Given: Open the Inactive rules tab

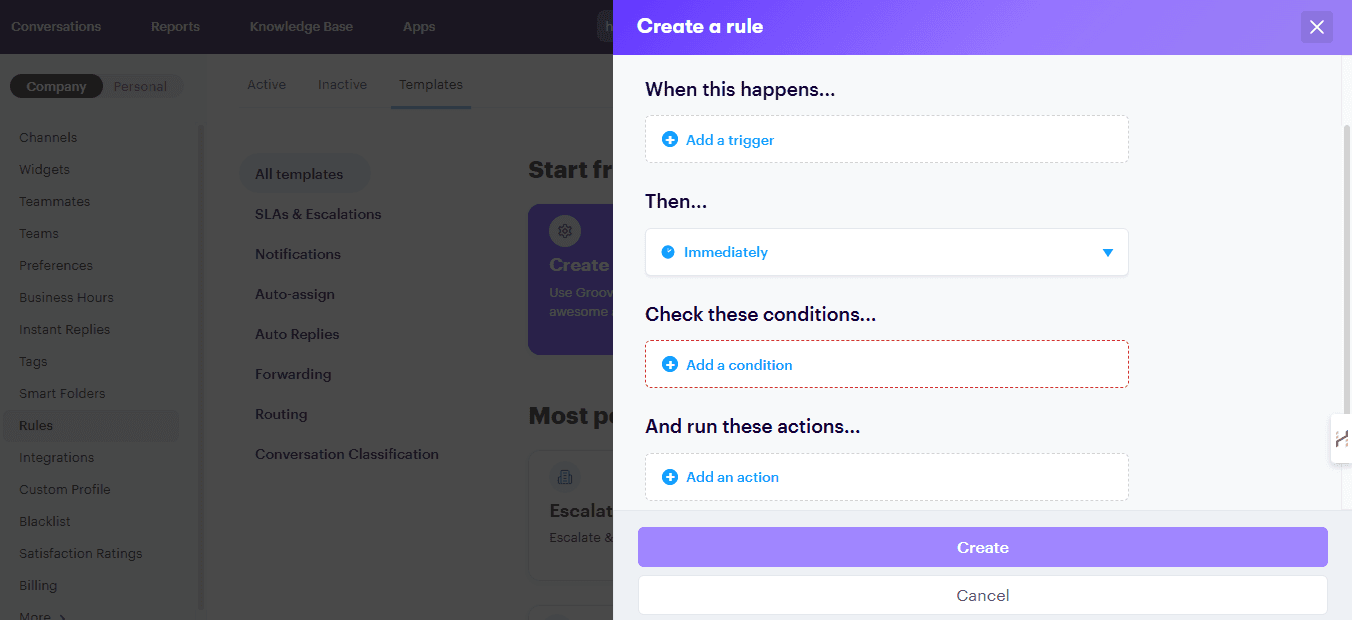Looking at the screenshot, I should click(342, 84).
